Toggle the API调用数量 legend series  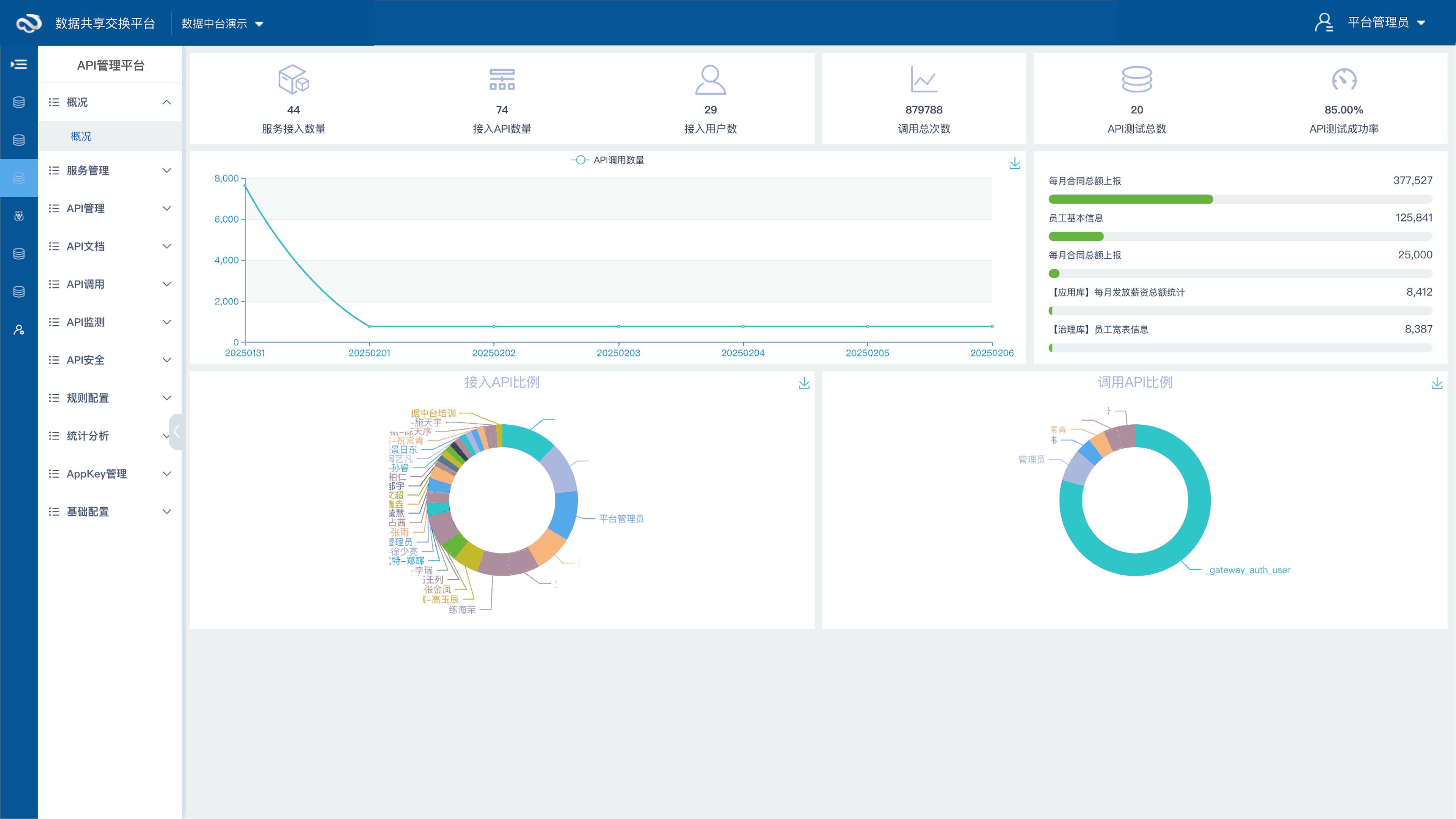(607, 160)
